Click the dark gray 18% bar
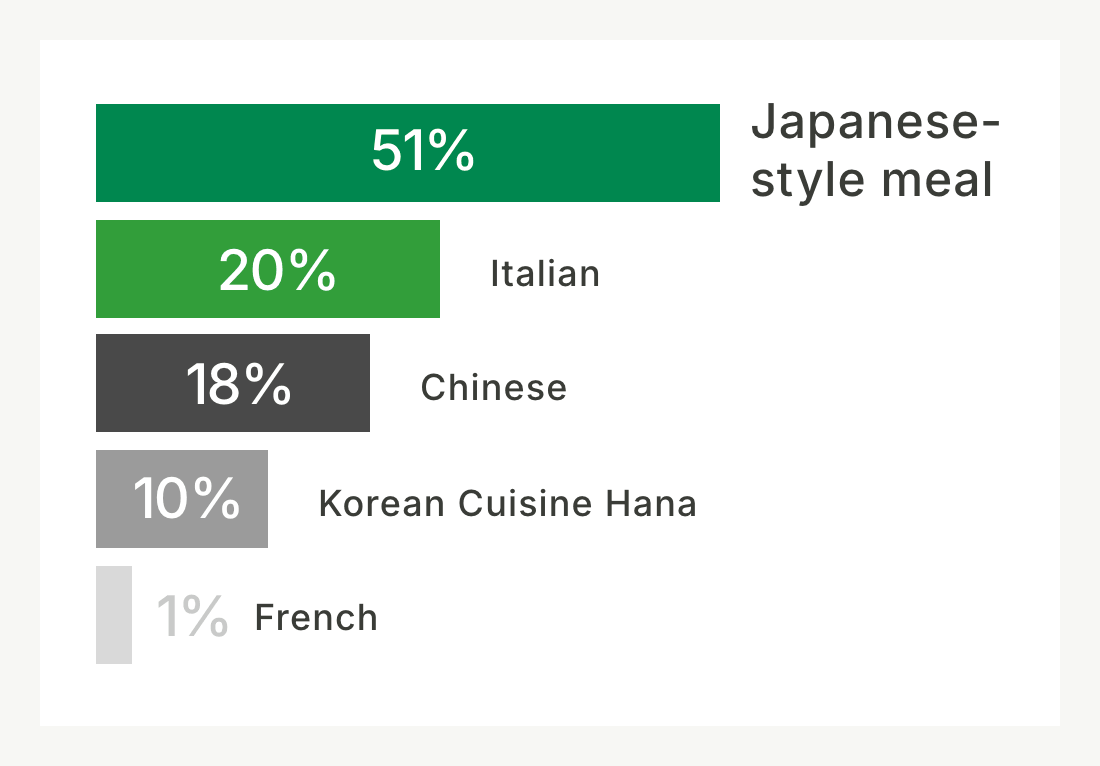 233,383
